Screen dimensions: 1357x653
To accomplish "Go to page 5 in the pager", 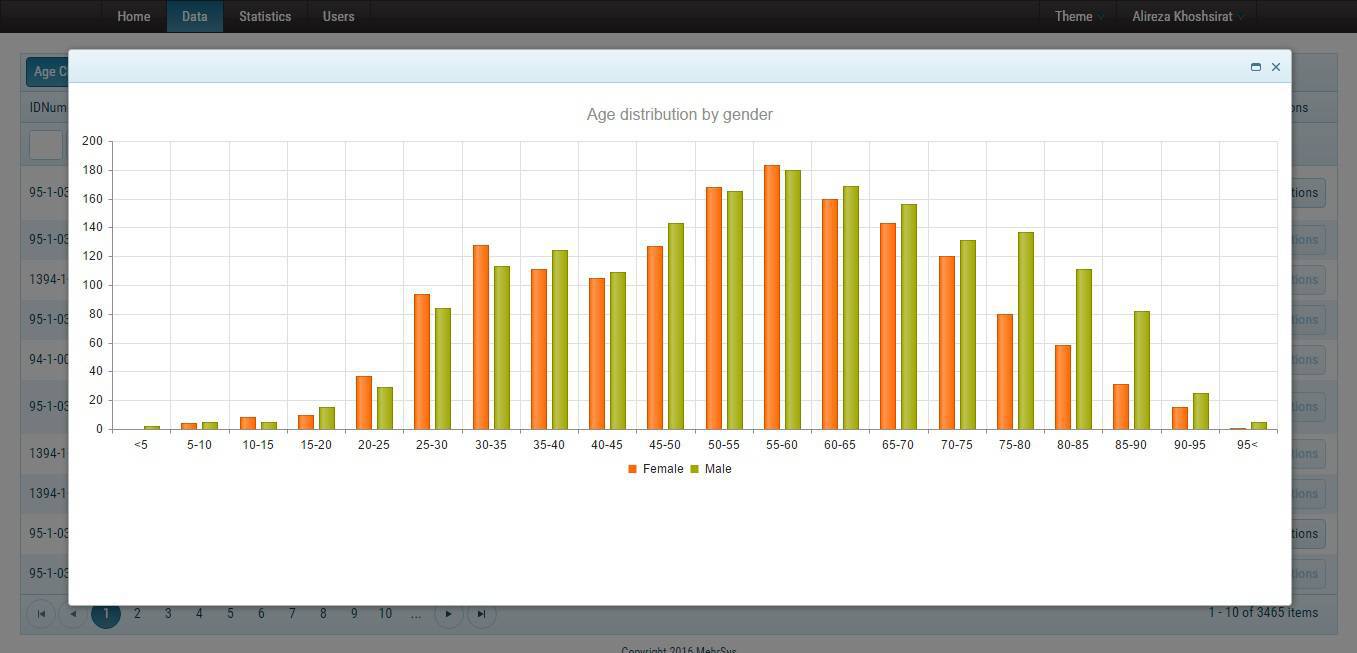I will click(230, 614).
